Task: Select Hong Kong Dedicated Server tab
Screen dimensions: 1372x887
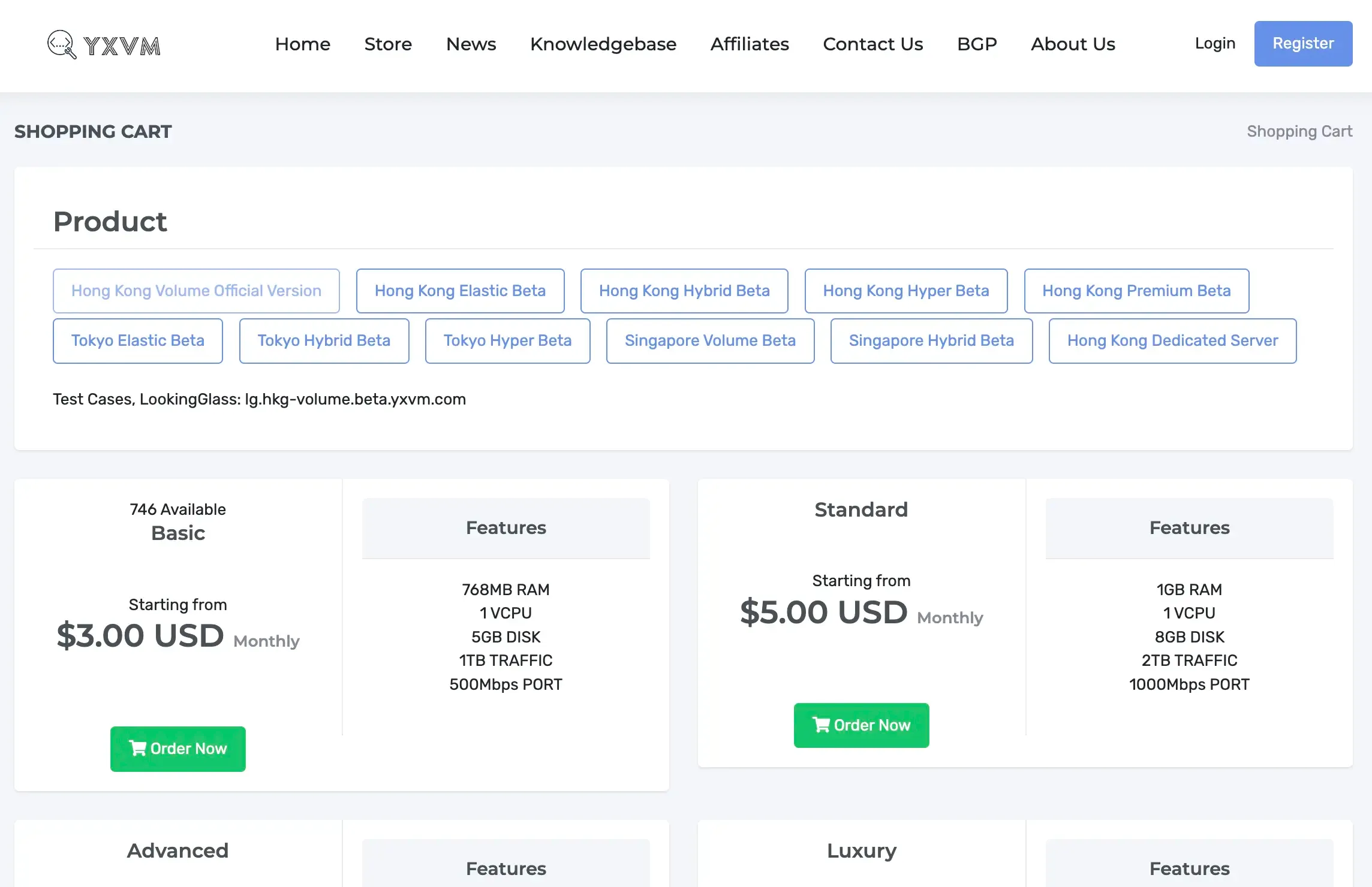Action: [x=1172, y=340]
